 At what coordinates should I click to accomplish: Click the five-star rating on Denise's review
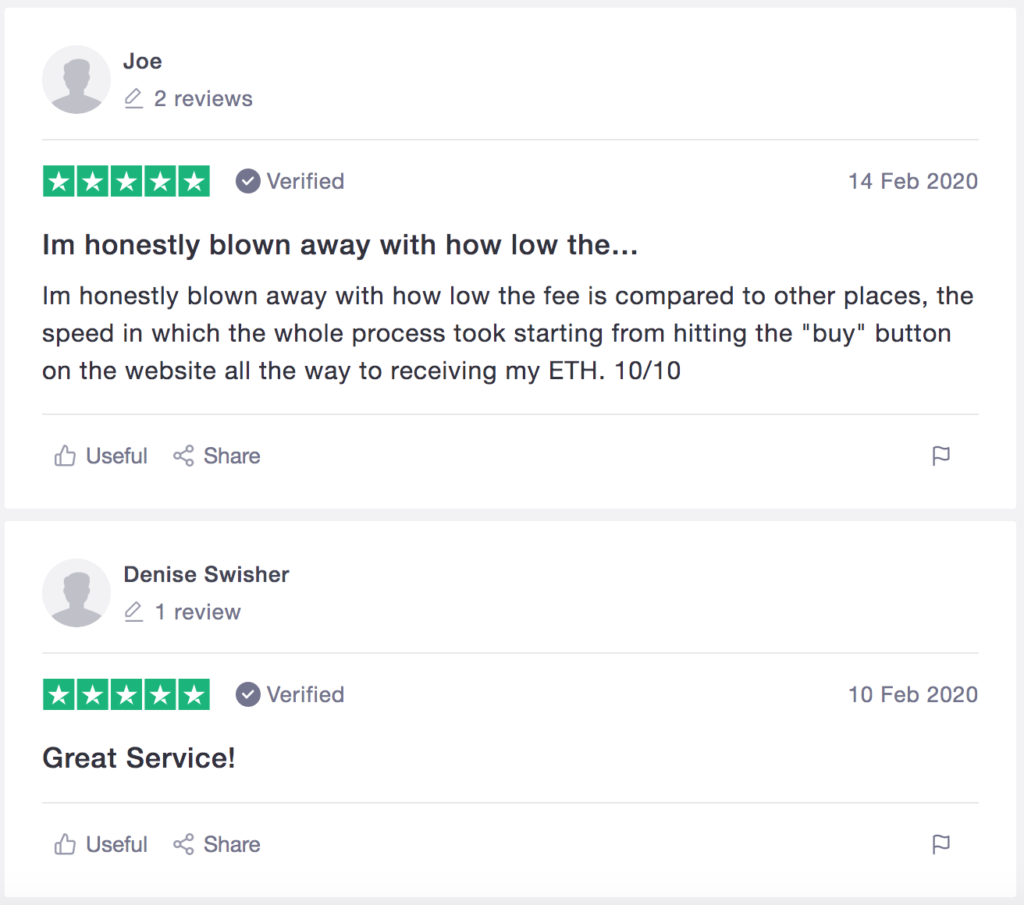[126, 695]
